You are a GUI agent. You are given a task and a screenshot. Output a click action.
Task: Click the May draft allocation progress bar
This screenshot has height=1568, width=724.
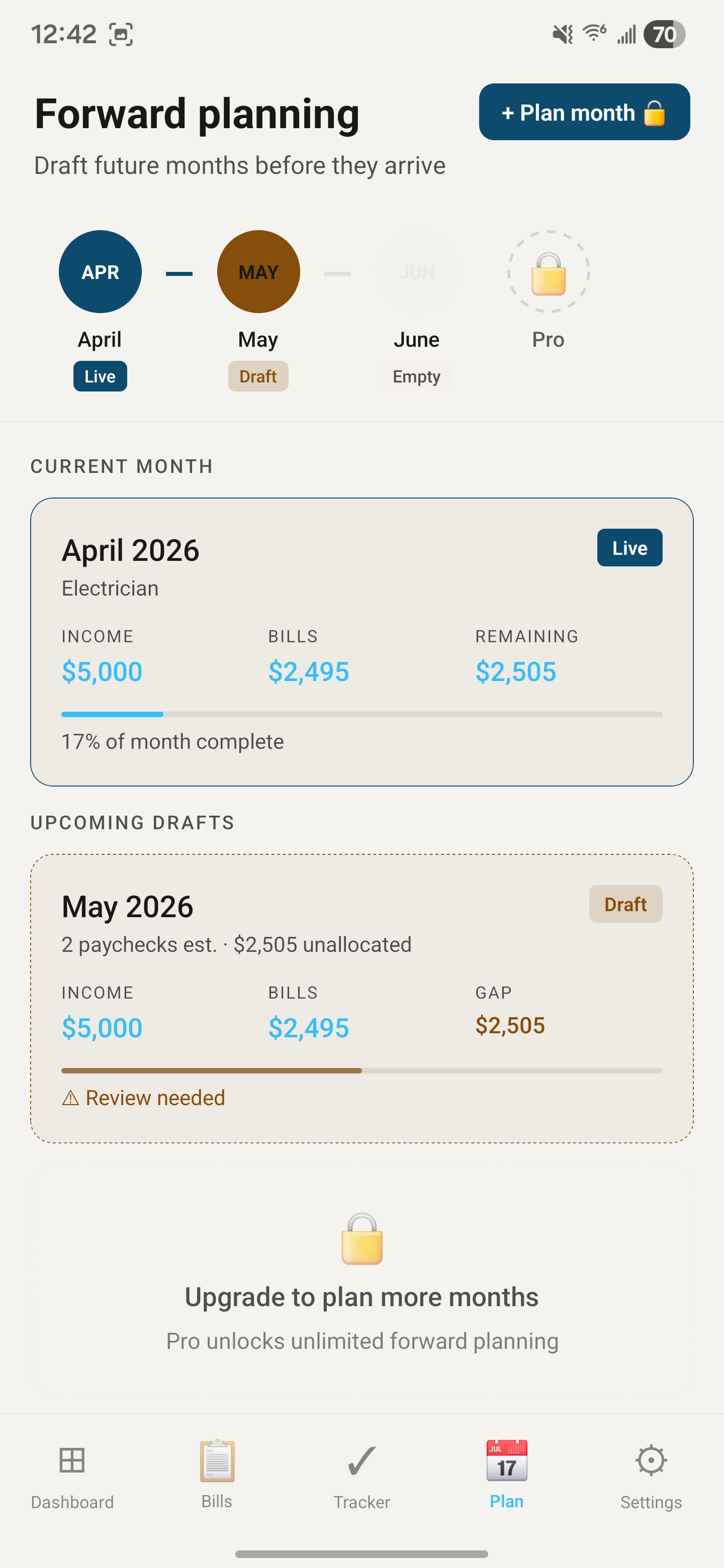pyautogui.click(x=361, y=1070)
